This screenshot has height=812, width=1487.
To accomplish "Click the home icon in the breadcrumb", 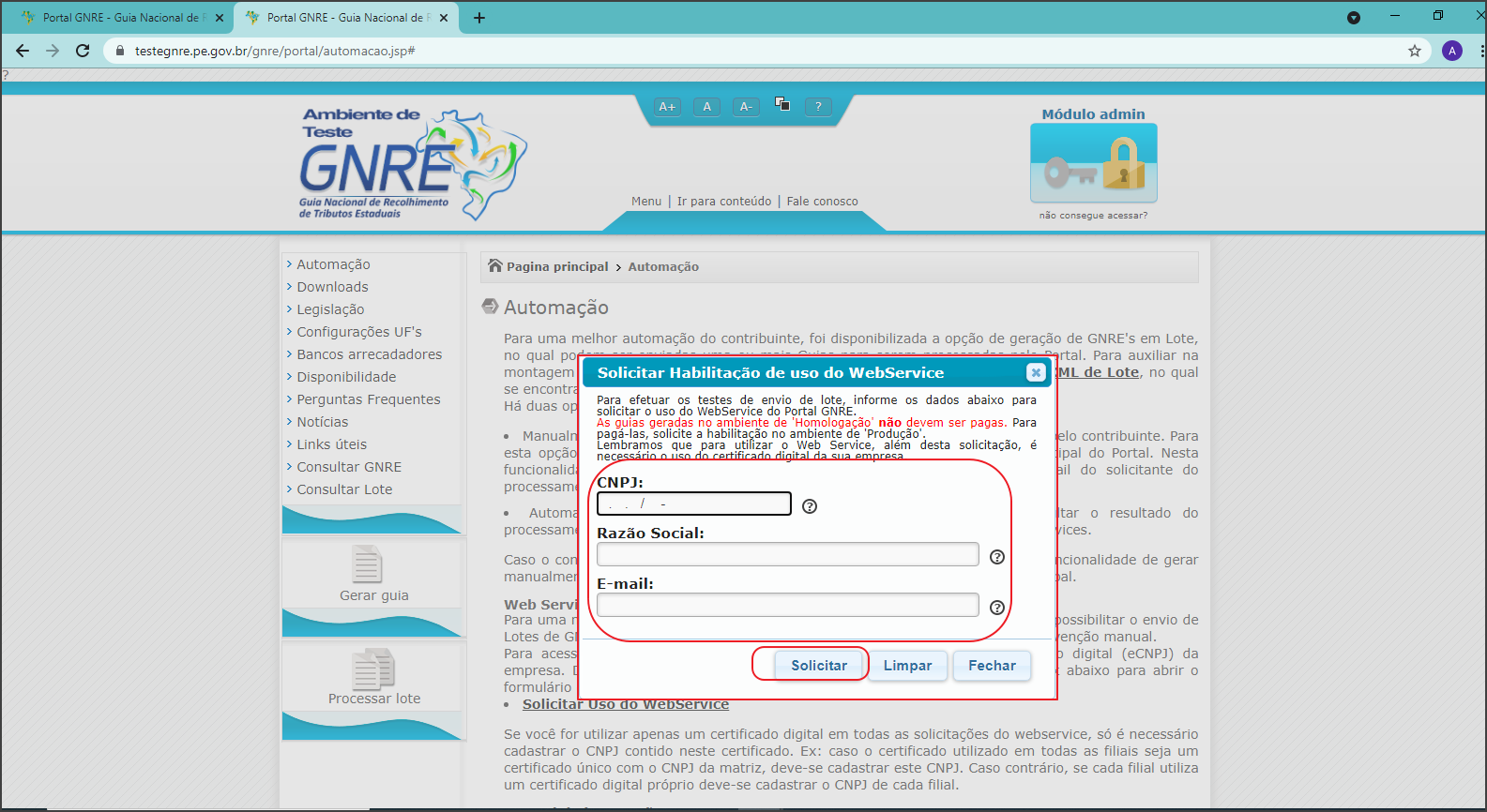I will pos(495,266).
